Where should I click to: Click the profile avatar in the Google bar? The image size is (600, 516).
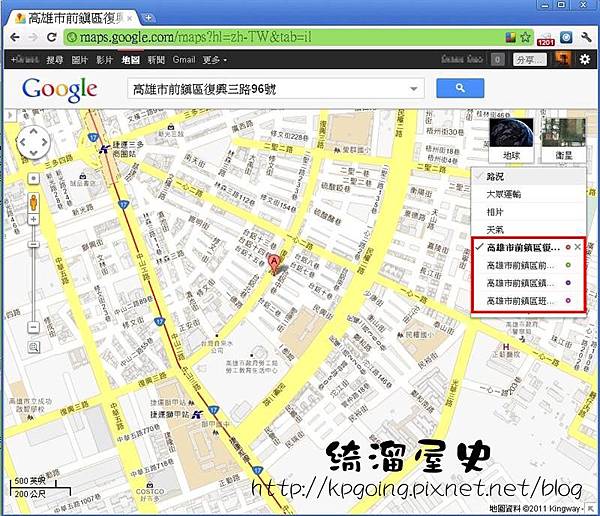pyautogui.click(x=564, y=59)
